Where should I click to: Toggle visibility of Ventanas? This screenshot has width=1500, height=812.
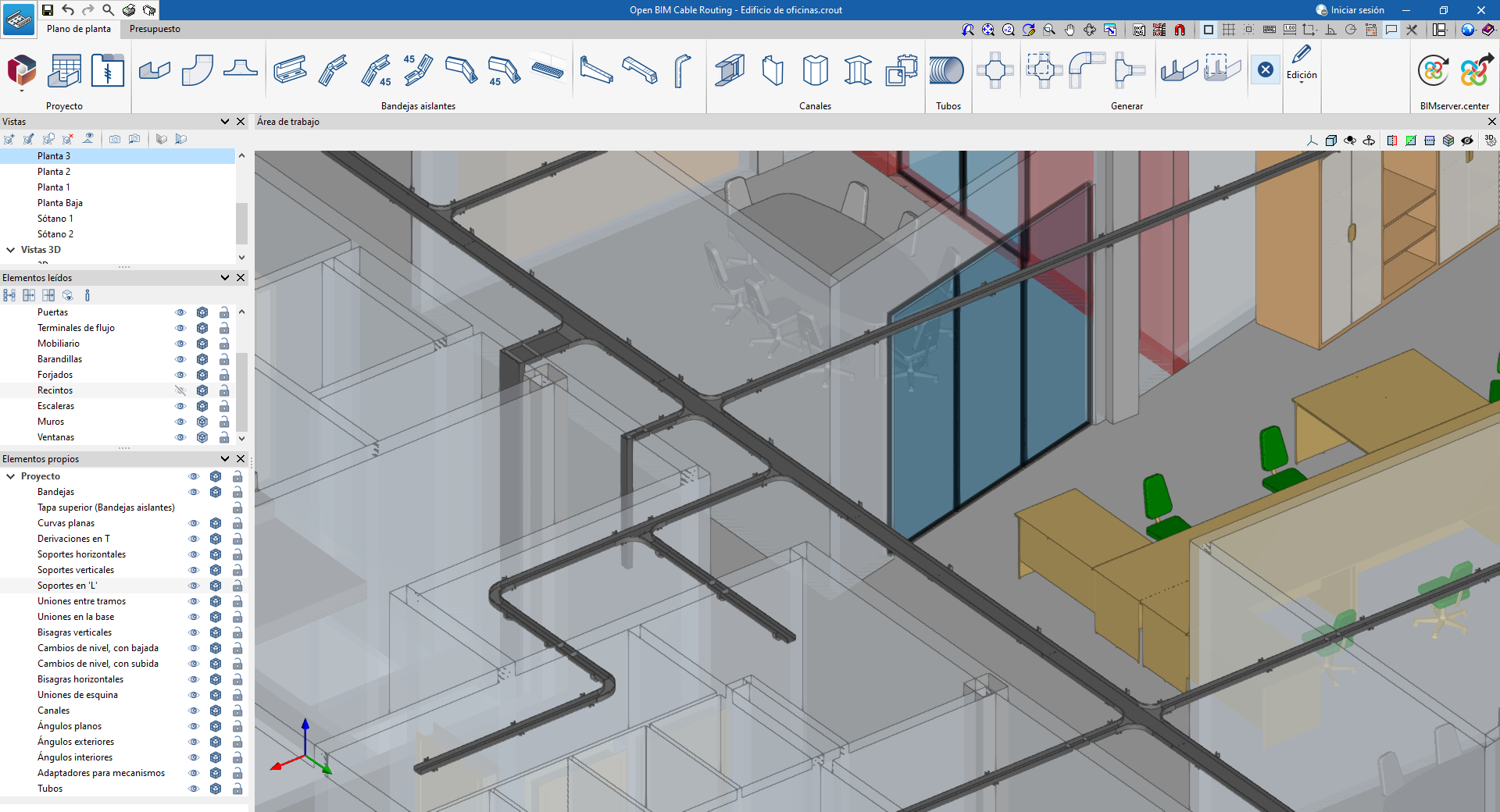pos(180,437)
